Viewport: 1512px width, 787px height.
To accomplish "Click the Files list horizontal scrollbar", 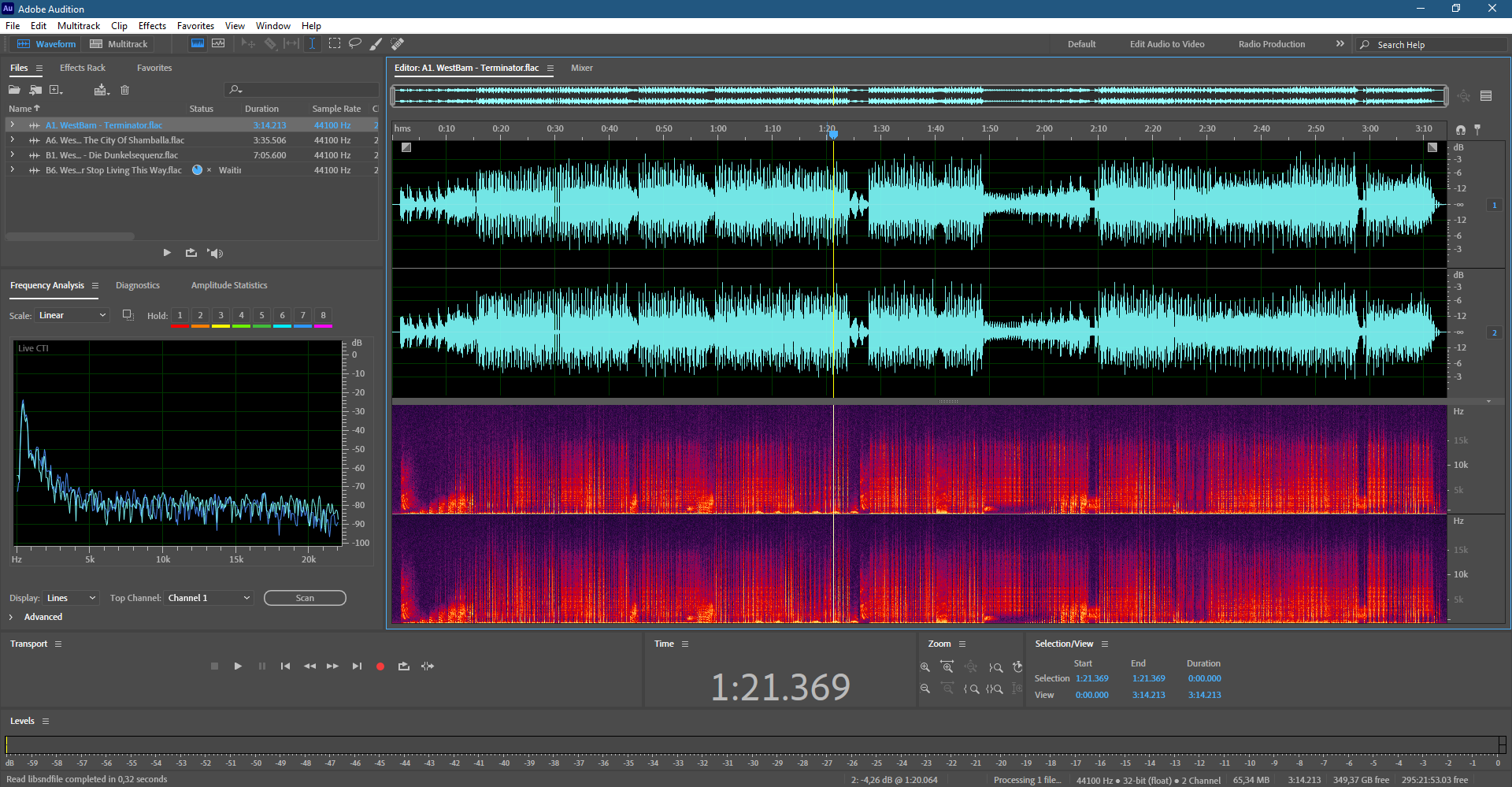I will coord(70,236).
